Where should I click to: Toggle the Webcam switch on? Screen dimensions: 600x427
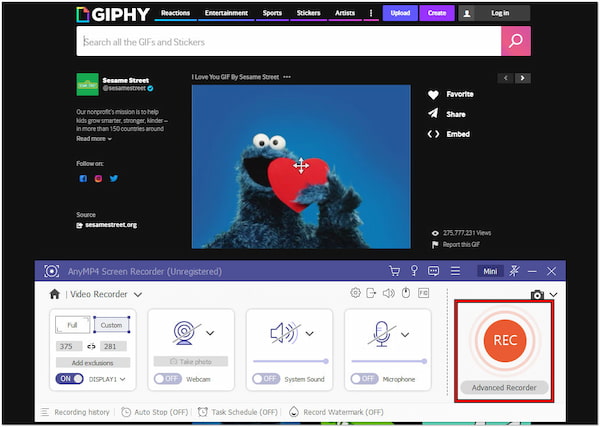(x=167, y=379)
